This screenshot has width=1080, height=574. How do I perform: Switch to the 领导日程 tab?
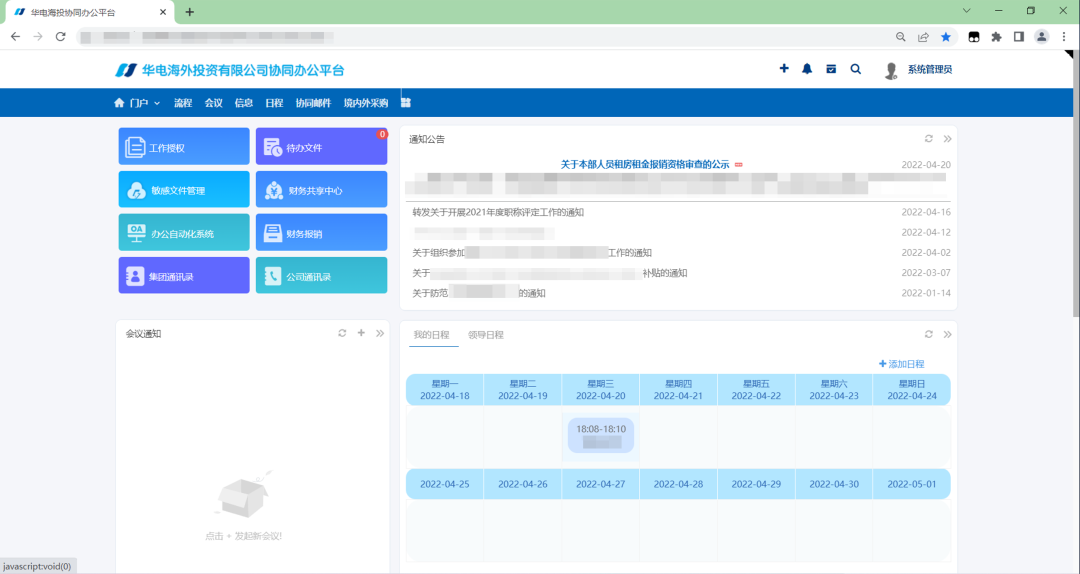486,335
